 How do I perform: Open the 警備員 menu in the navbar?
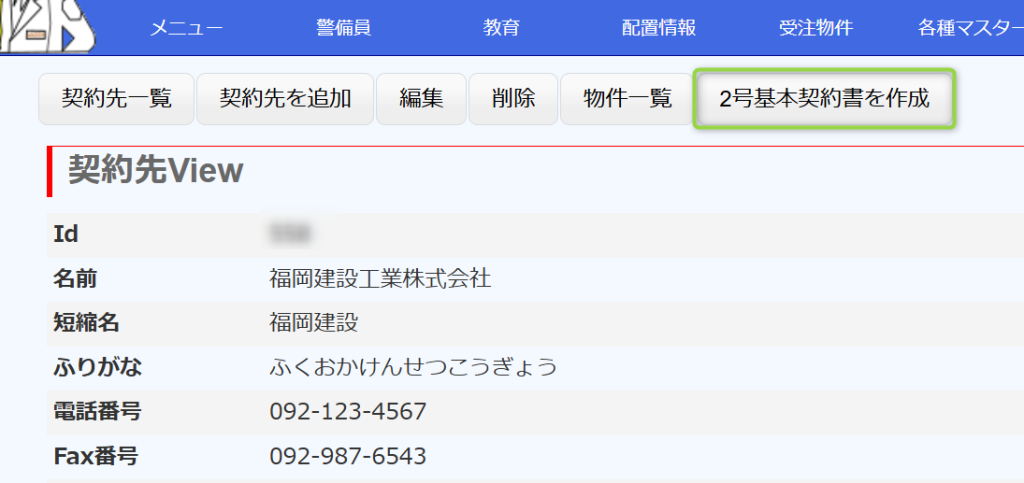tap(343, 28)
